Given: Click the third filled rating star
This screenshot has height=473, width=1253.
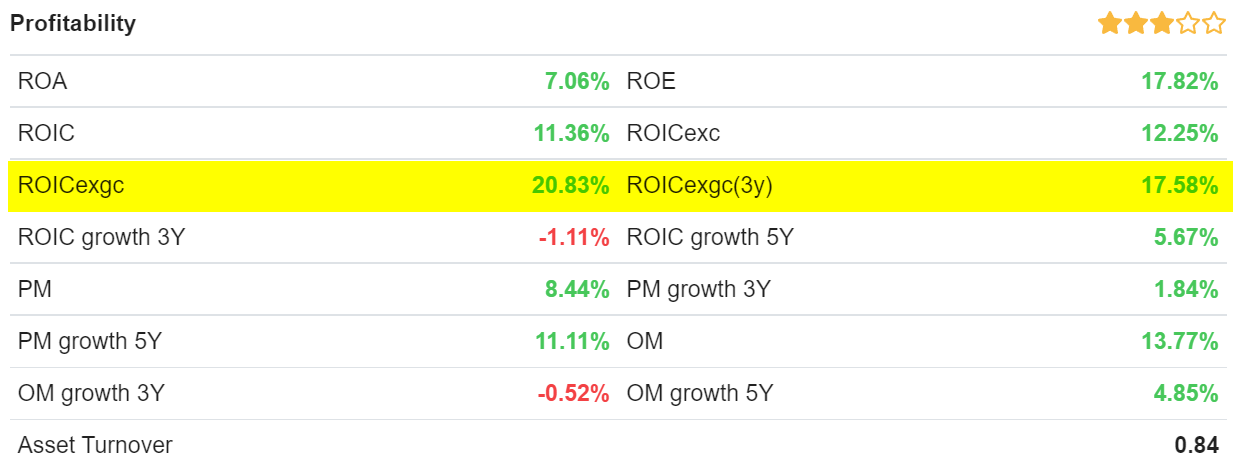Looking at the screenshot, I should [1161, 24].
